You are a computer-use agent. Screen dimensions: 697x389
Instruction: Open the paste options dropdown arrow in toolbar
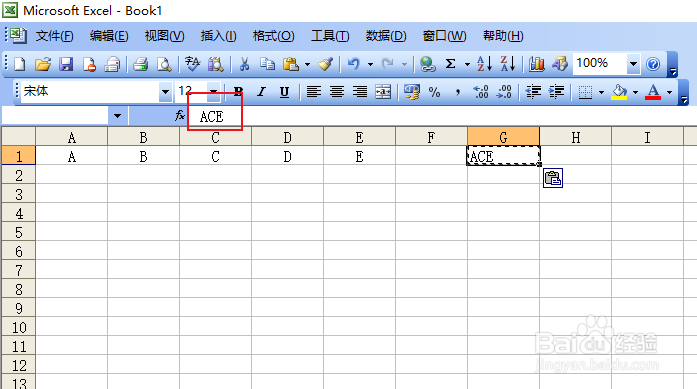coord(307,65)
